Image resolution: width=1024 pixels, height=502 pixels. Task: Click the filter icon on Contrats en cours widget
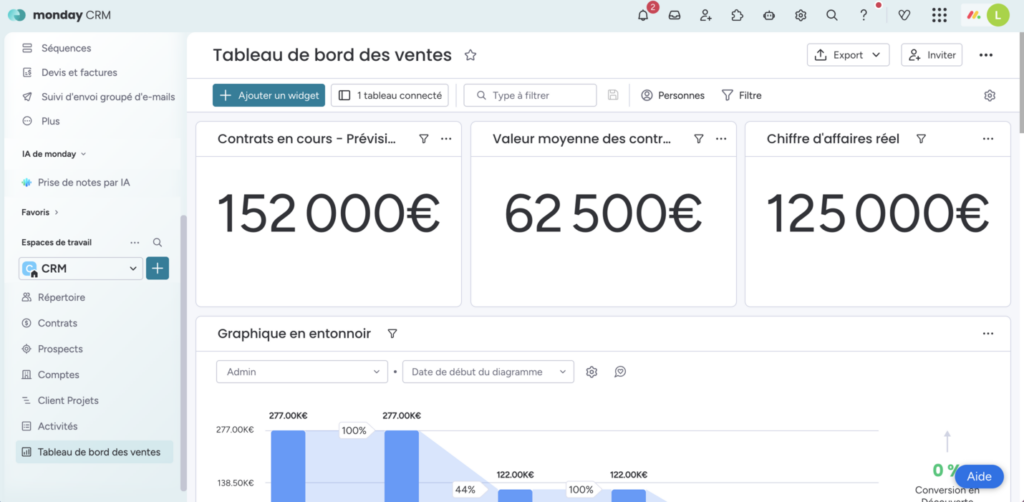[x=424, y=138]
